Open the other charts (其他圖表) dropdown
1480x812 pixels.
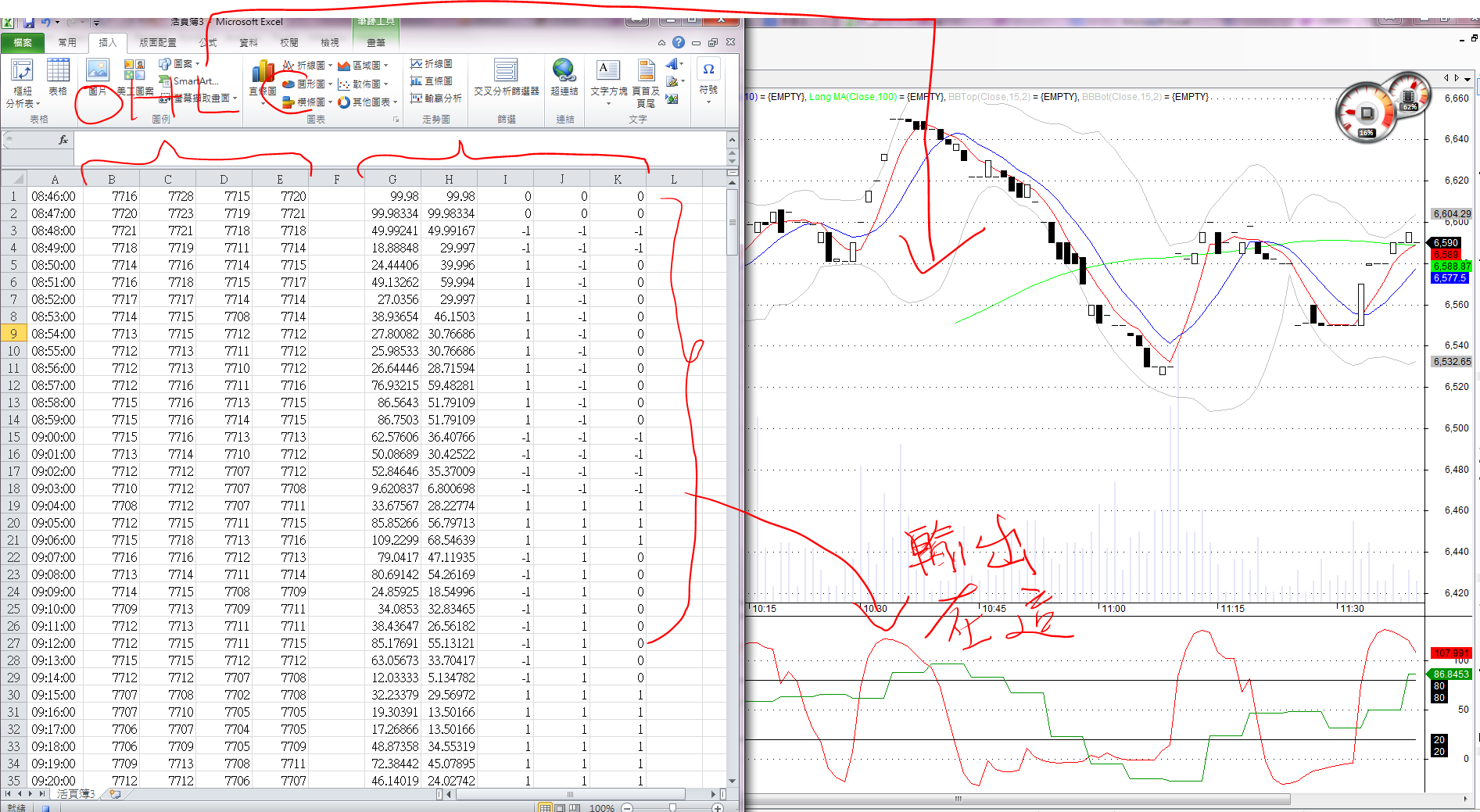[x=367, y=102]
